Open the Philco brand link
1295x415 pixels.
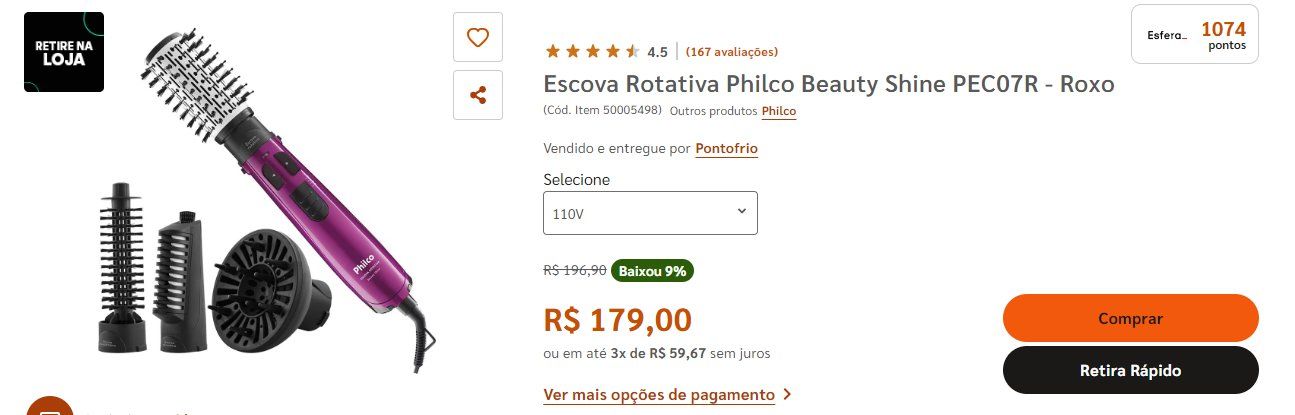pyautogui.click(x=779, y=111)
